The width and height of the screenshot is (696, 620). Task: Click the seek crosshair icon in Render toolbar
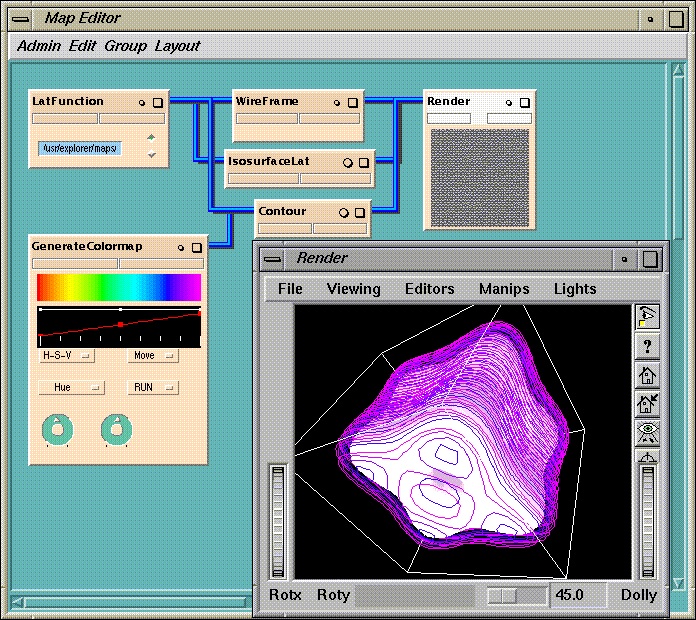pos(647,457)
